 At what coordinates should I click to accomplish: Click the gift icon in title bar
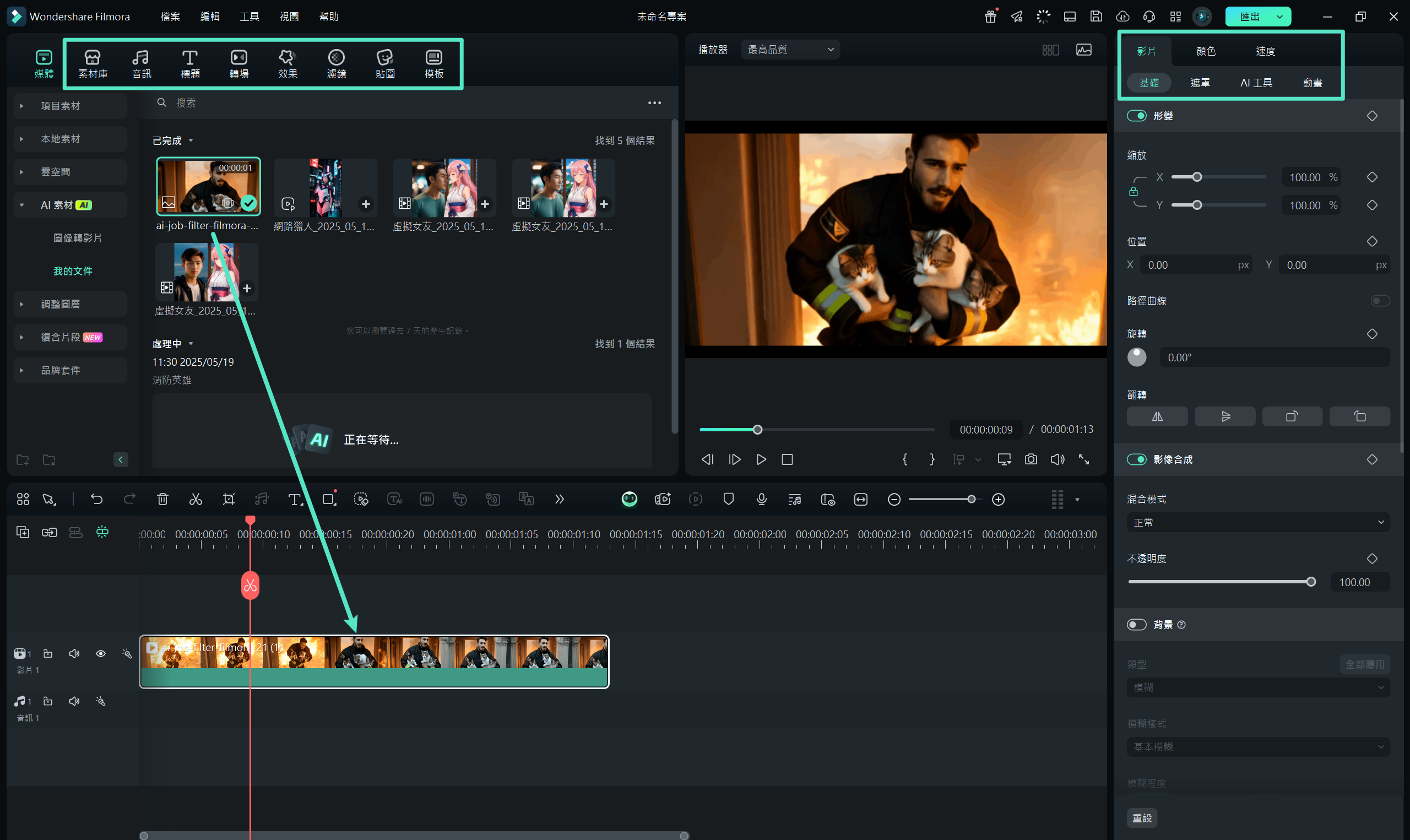[x=990, y=17]
